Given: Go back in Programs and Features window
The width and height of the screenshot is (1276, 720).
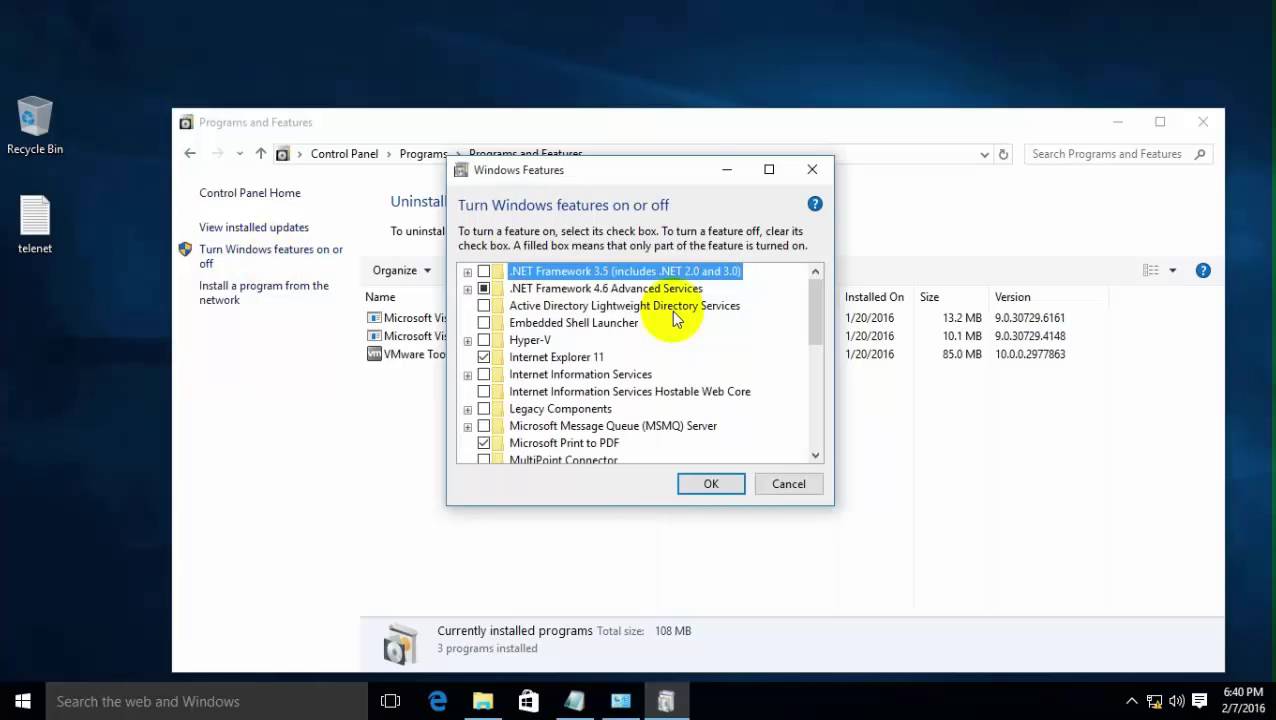Looking at the screenshot, I should 190,153.
